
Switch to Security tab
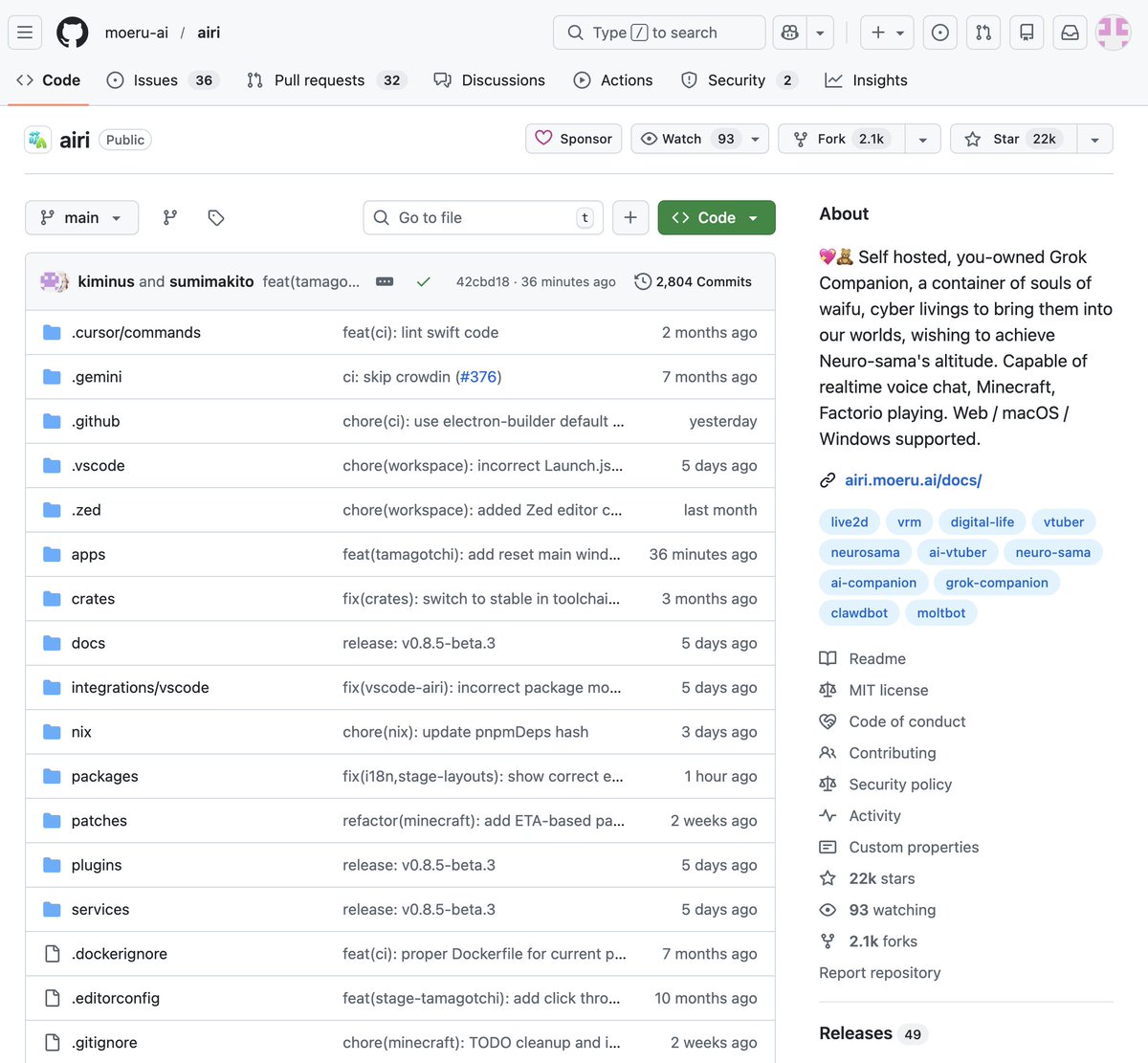[x=738, y=80]
